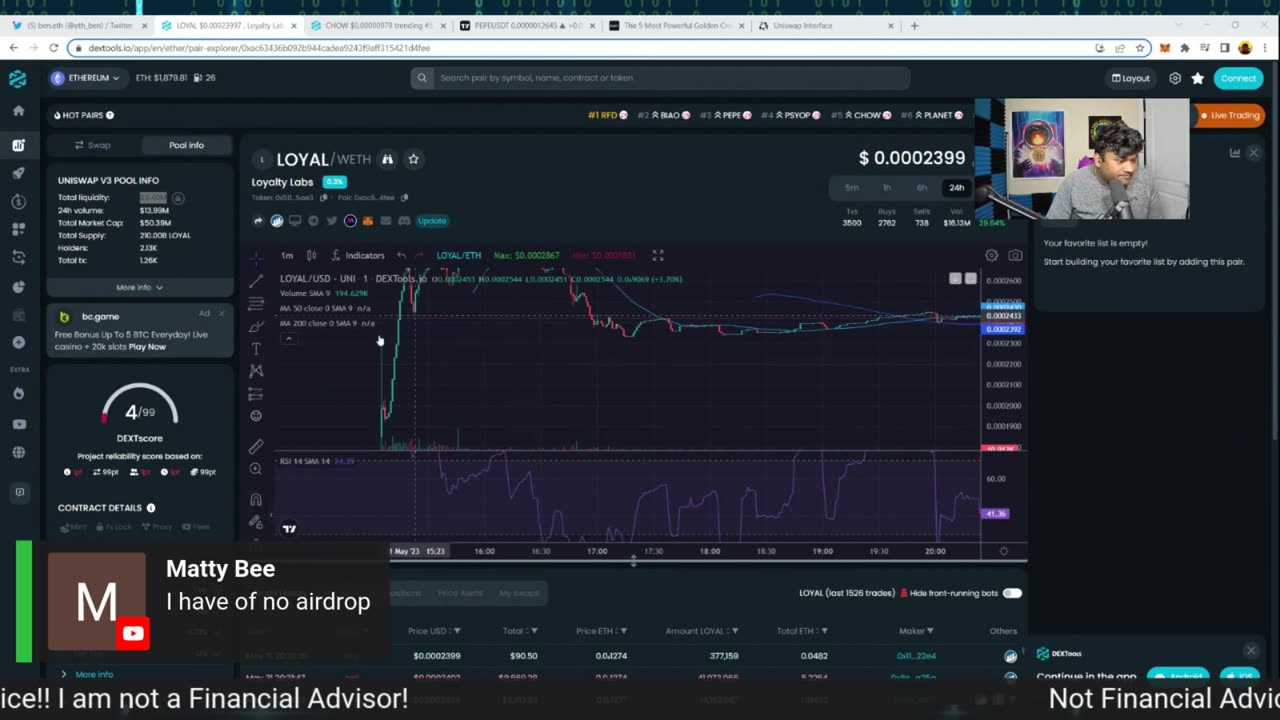Select the text tool in chart toolbar
This screenshot has width=1280, height=720.
[x=256, y=348]
